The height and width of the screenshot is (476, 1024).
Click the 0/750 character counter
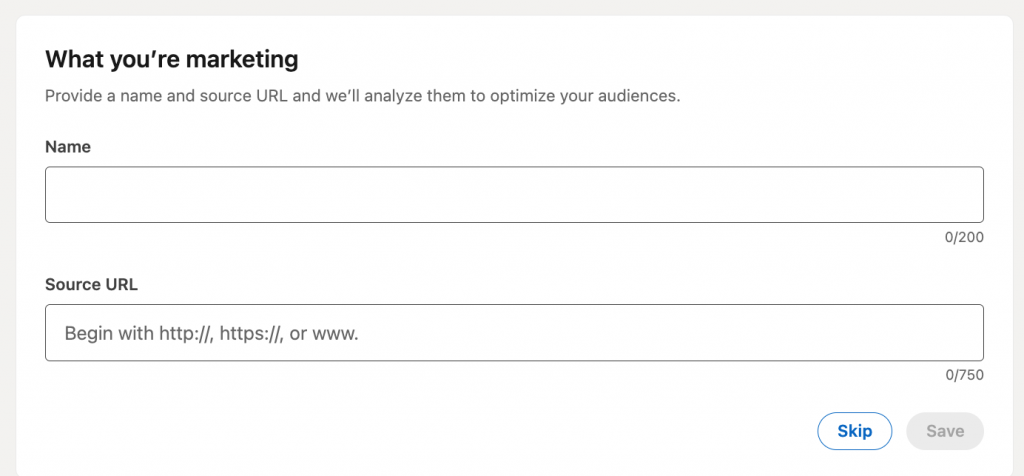pyautogui.click(x=965, y=376)
